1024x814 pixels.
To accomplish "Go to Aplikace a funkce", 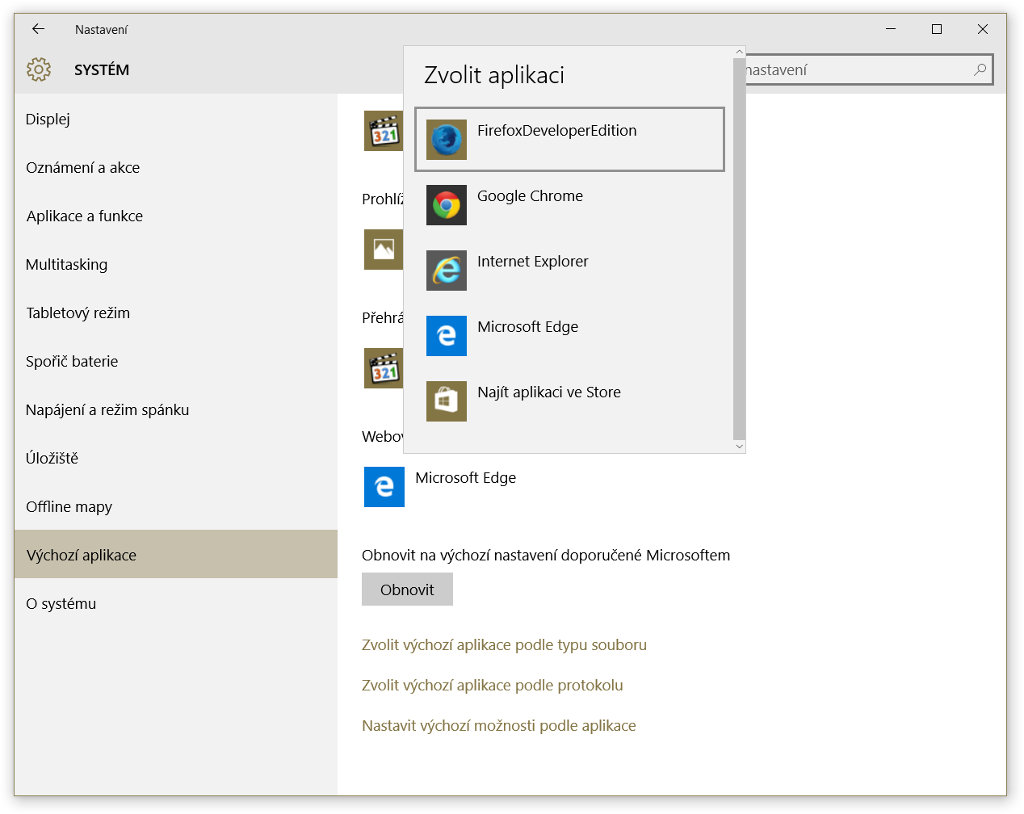I will pyautogui.click(x=176, y=216).
